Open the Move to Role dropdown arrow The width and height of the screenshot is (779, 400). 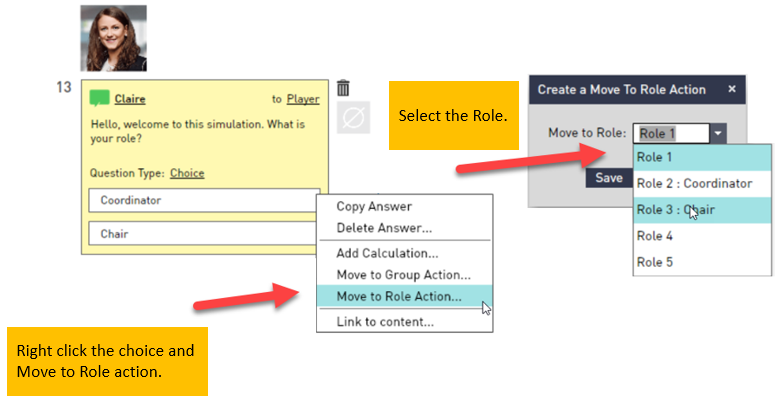click(x=718, y=133)
